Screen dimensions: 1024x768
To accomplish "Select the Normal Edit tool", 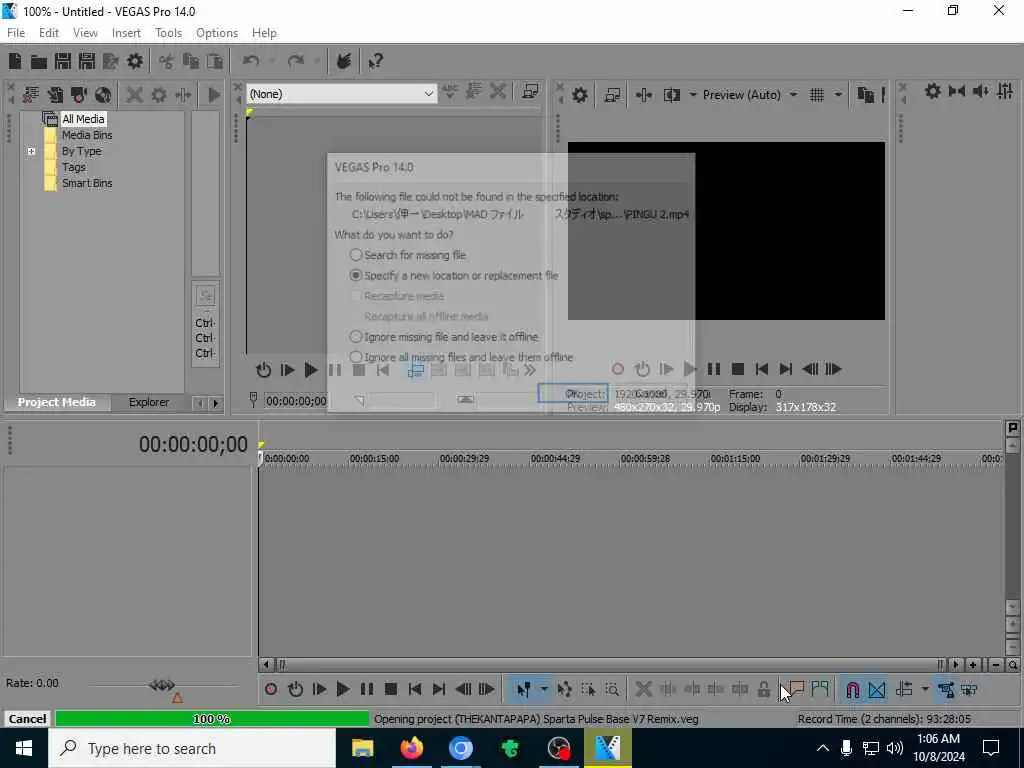I will tap(523, 689).
